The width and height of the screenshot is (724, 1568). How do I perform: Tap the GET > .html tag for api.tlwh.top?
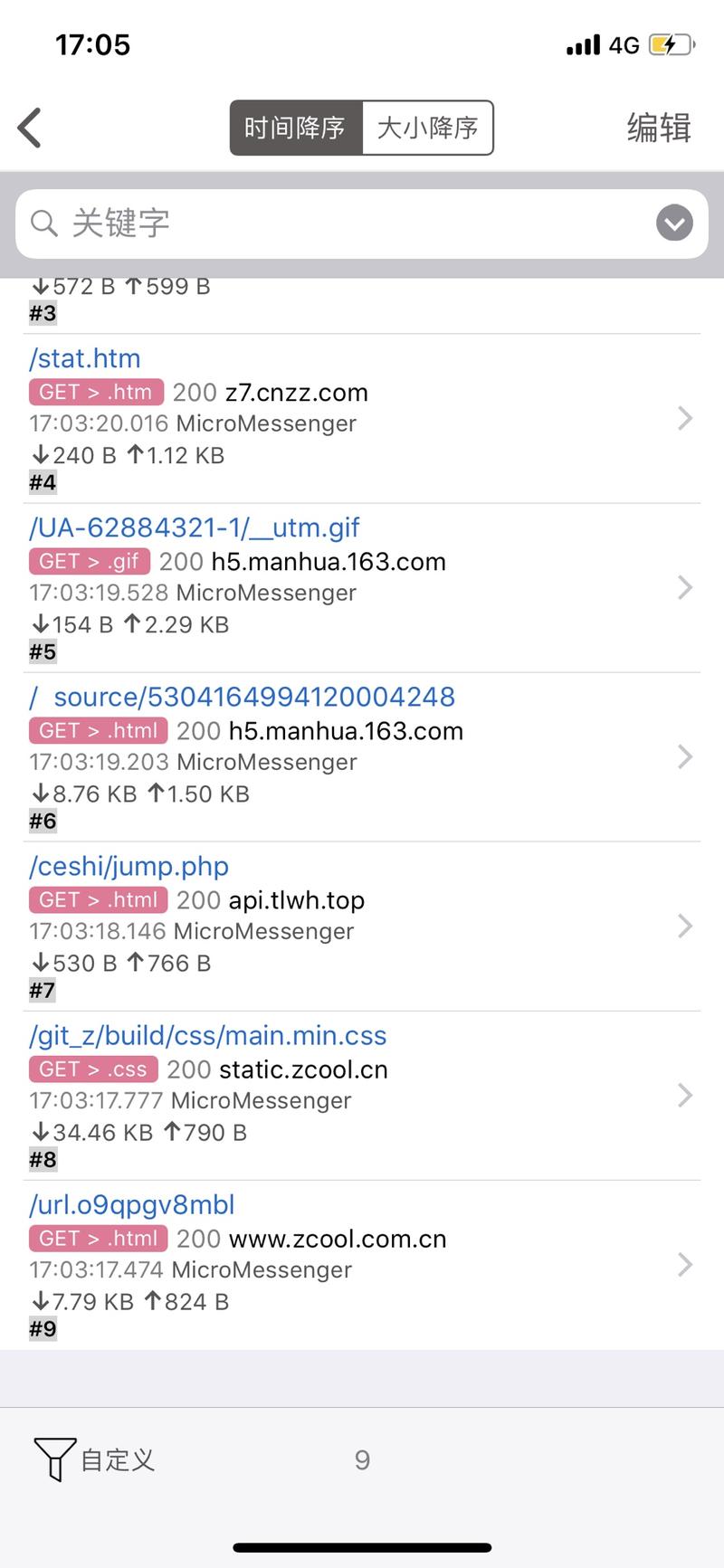(x=98, y=900)
